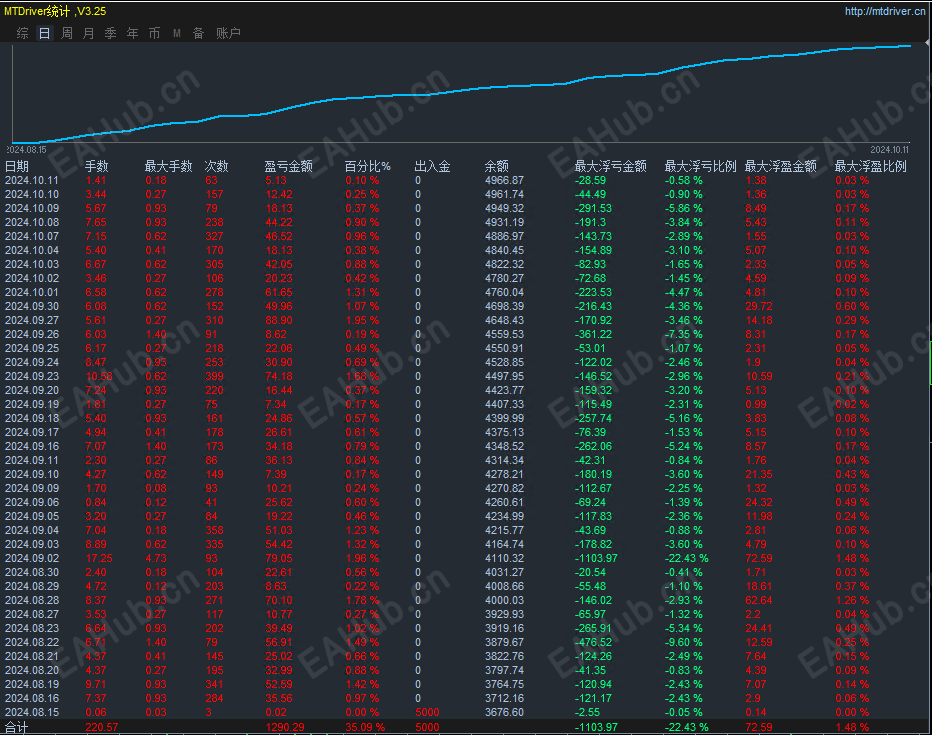Click the 手数 column header
The height and width of the screenshot is (735, 932).
click(96, 166)
